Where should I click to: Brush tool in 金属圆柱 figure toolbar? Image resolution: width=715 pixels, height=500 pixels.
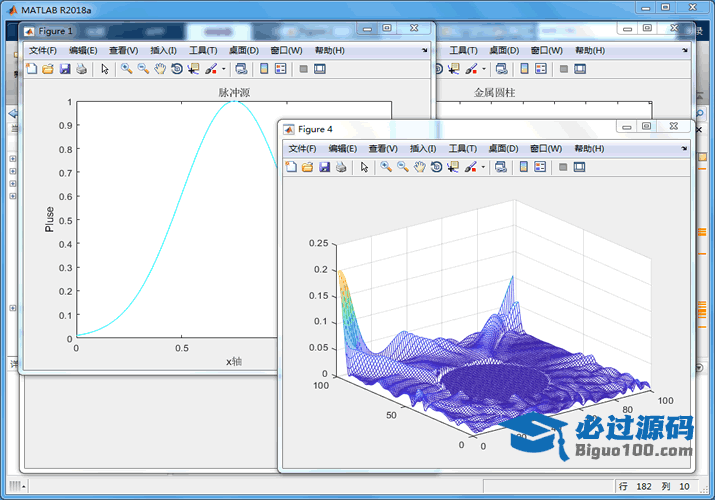471,69
